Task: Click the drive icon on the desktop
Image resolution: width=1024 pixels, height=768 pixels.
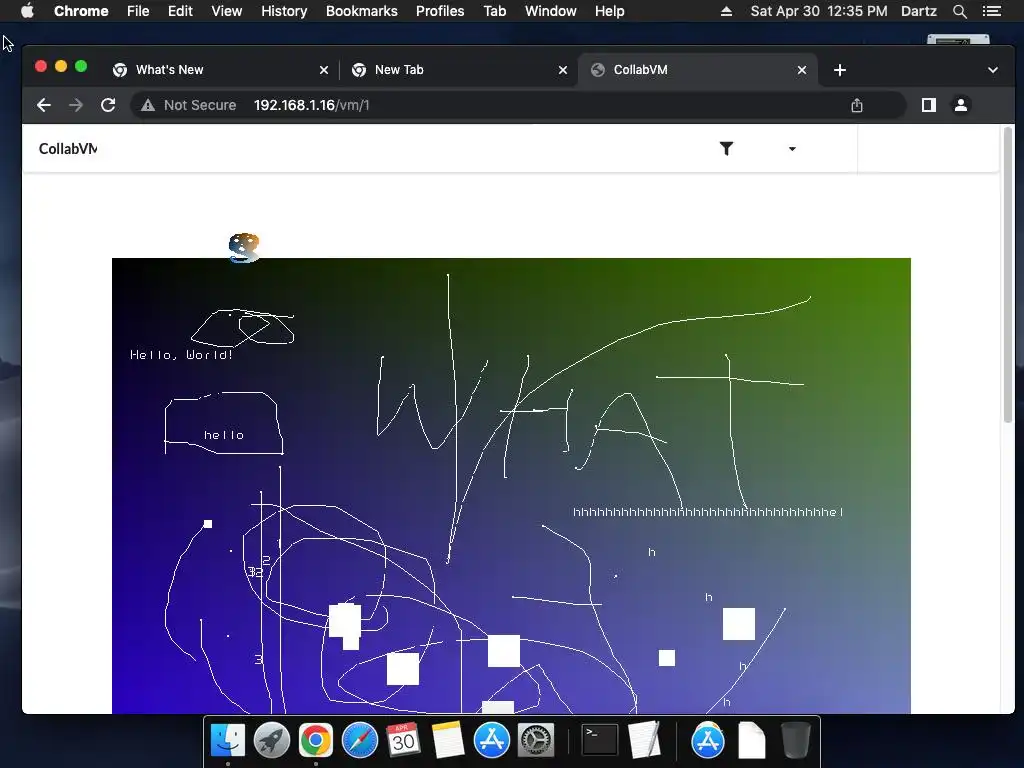Action: point(958,39)
